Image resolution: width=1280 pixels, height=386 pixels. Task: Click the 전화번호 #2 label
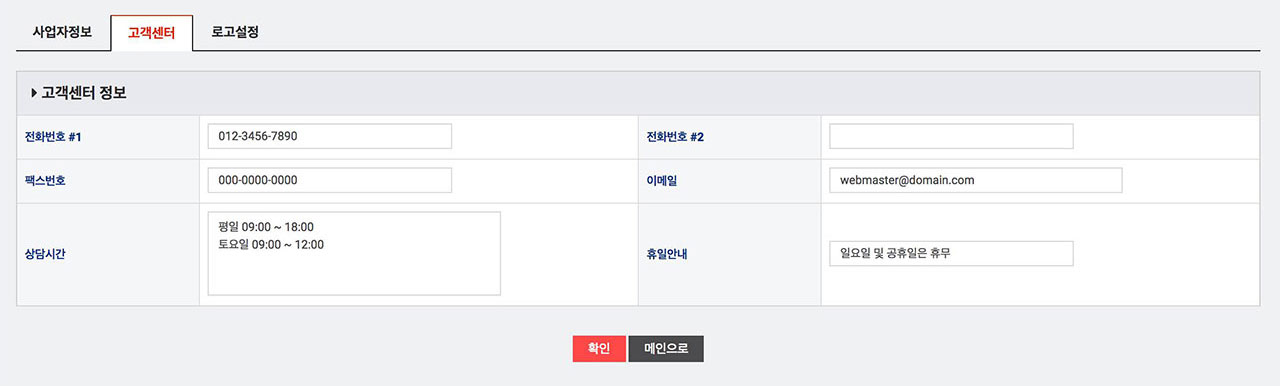pyautogui.click(x=676, y=137)
